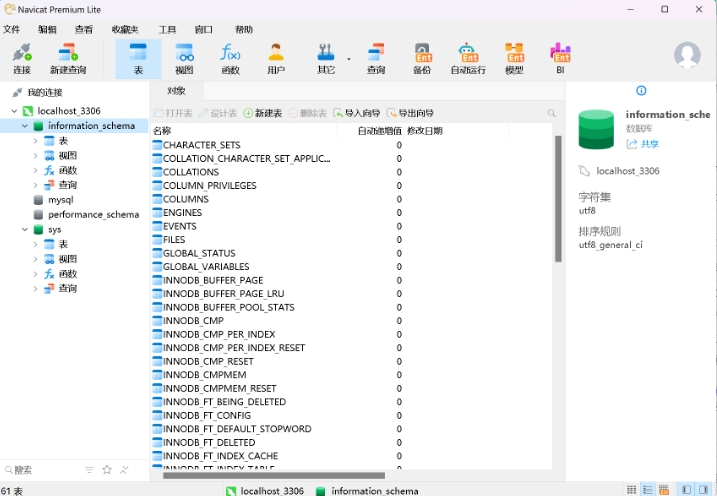This screenshot has height=496, width=717.
Task: Expand Tables (表) under sys
Action: 35,244
